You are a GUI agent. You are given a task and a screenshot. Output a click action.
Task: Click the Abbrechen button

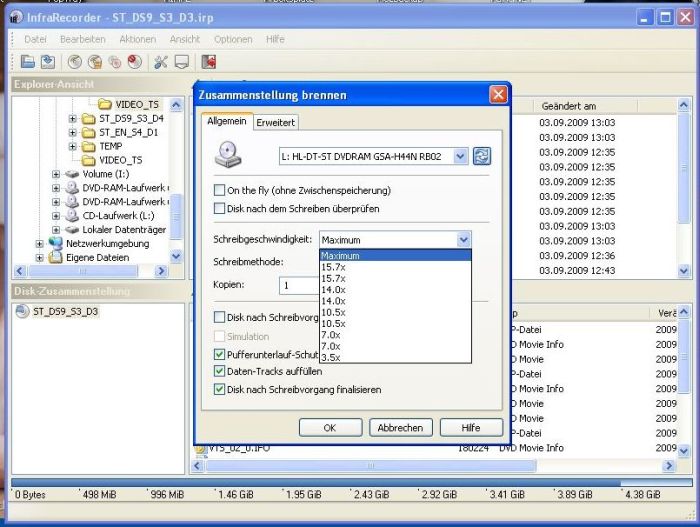pyautogui.click(x=401, y=427)
